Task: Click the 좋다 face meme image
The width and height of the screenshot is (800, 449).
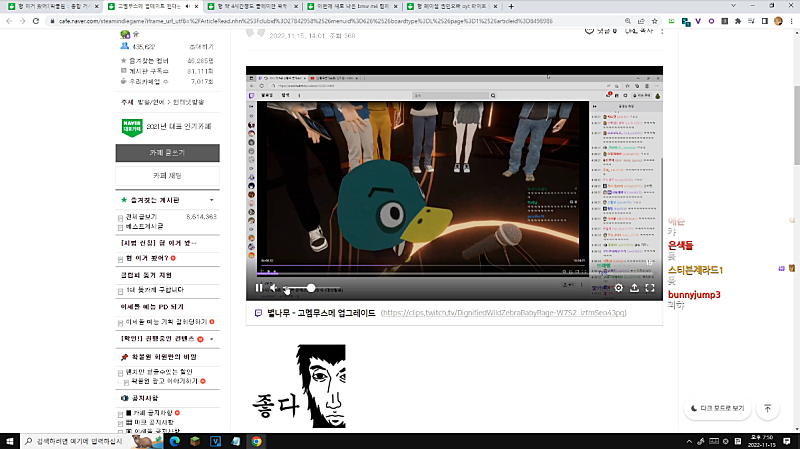Action: [299, 386]
